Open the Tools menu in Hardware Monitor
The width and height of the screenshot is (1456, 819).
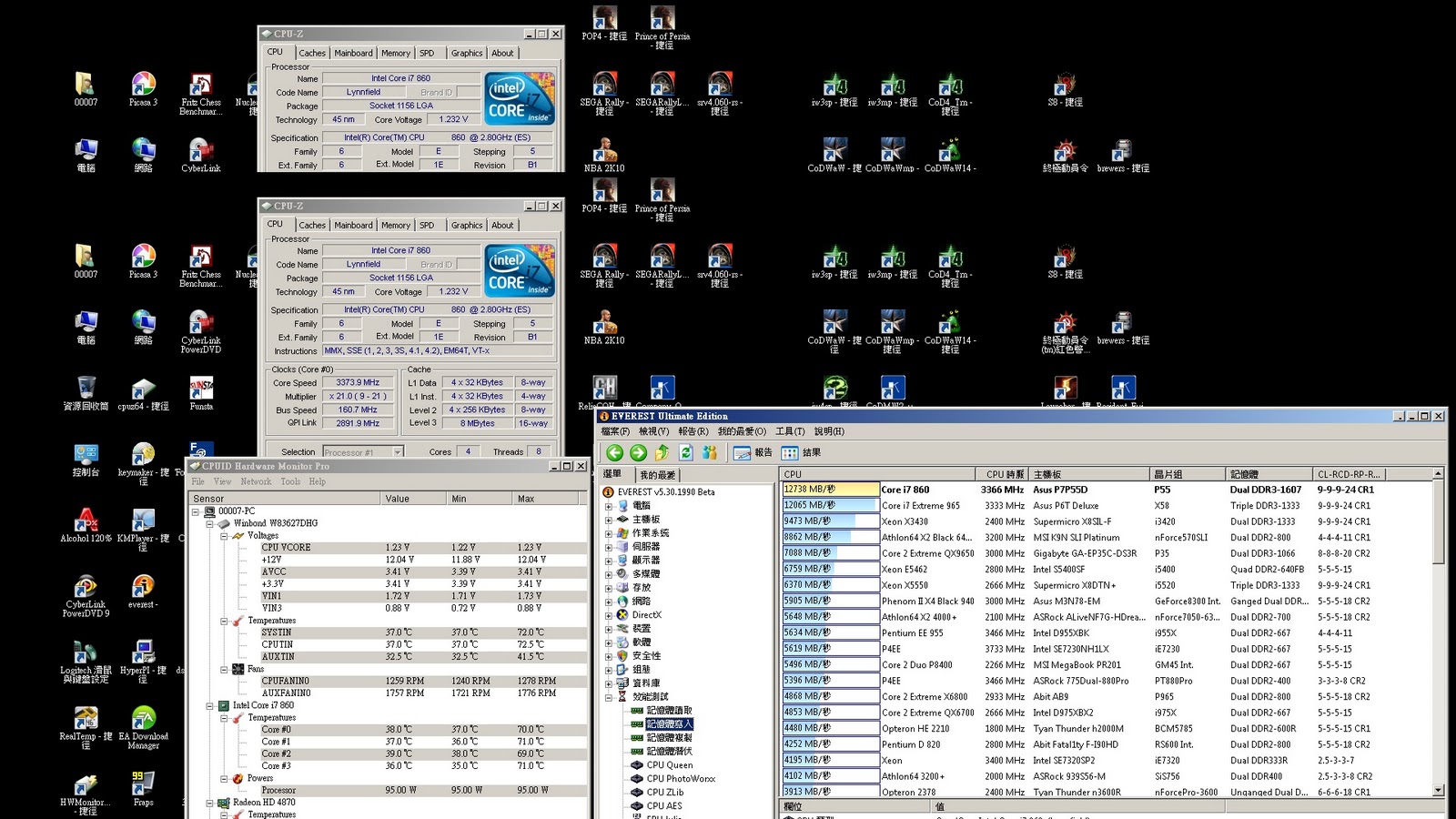pos(290,481)
